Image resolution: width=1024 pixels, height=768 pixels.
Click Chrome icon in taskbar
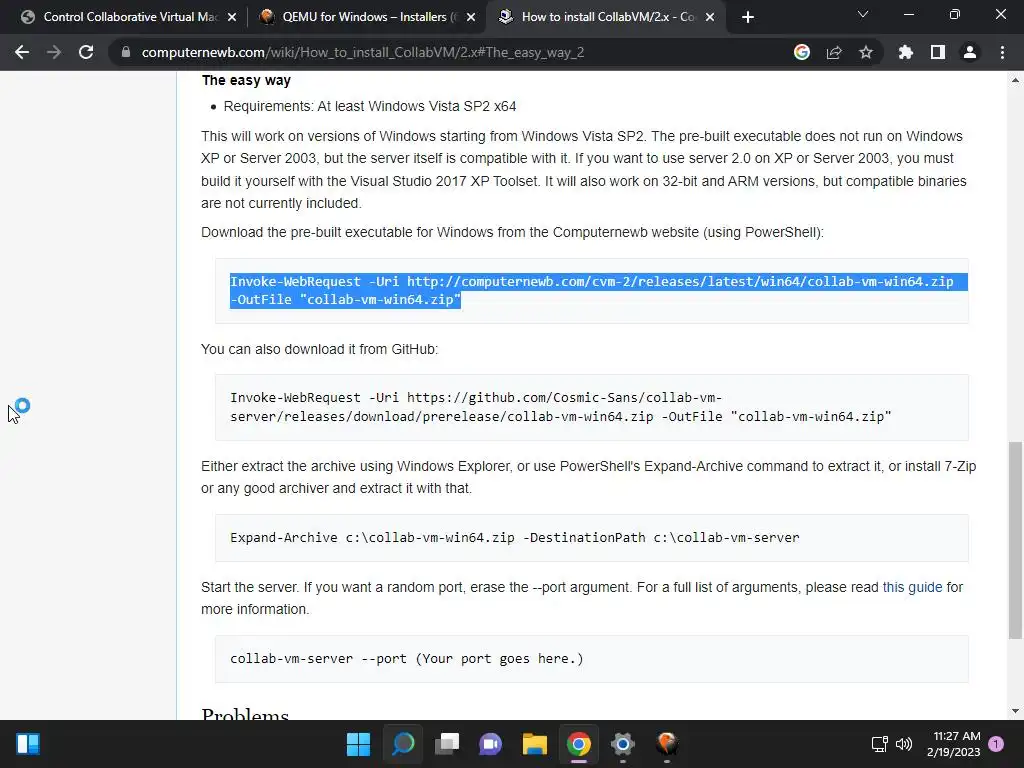tap(579, 744)
